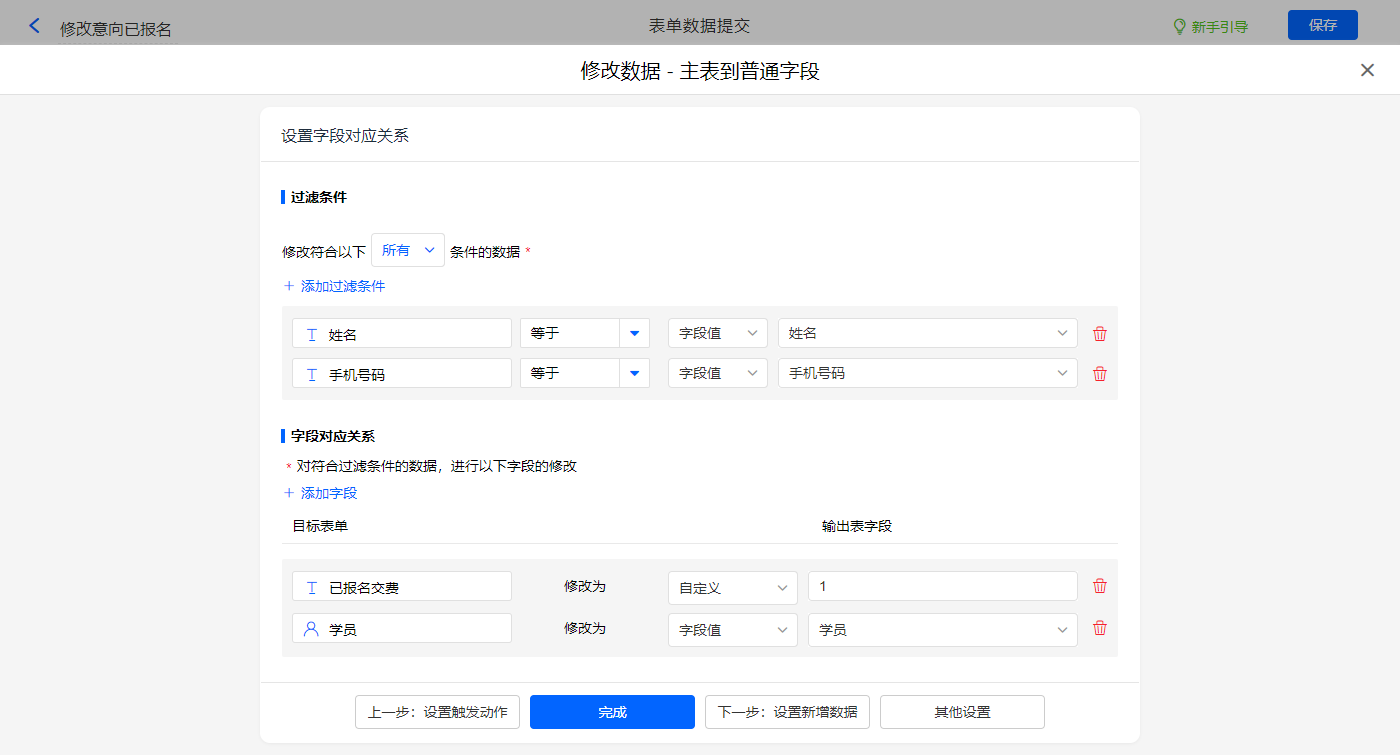Image resolution: width=1400 pixels, height=755 pixels.
Task: Open the 等于 operator dropdown for 手机号码
Action: pos(634,374)
